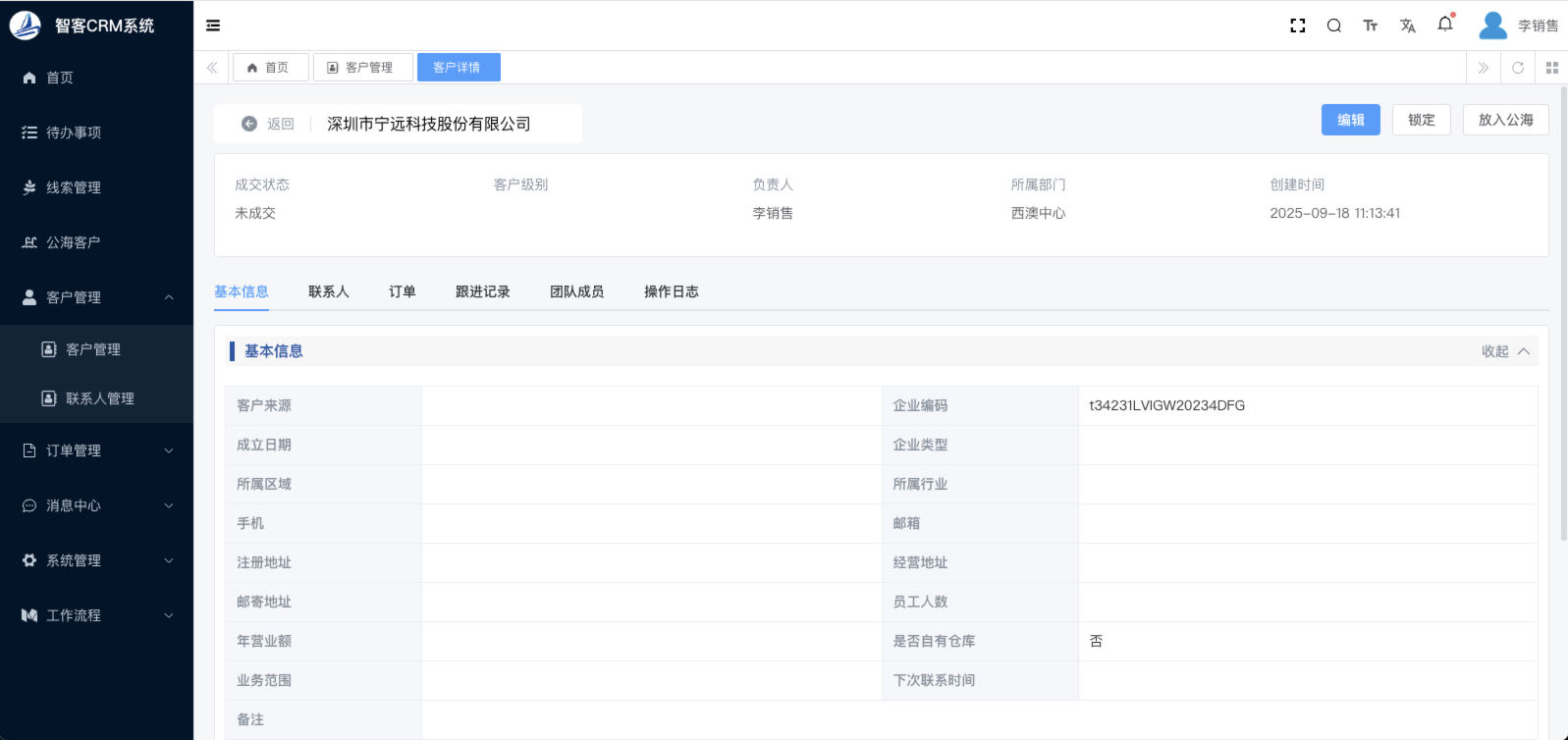Click the back arrow 返回 button
This screenshot has height=740, width=1568.
click(268, 124)
